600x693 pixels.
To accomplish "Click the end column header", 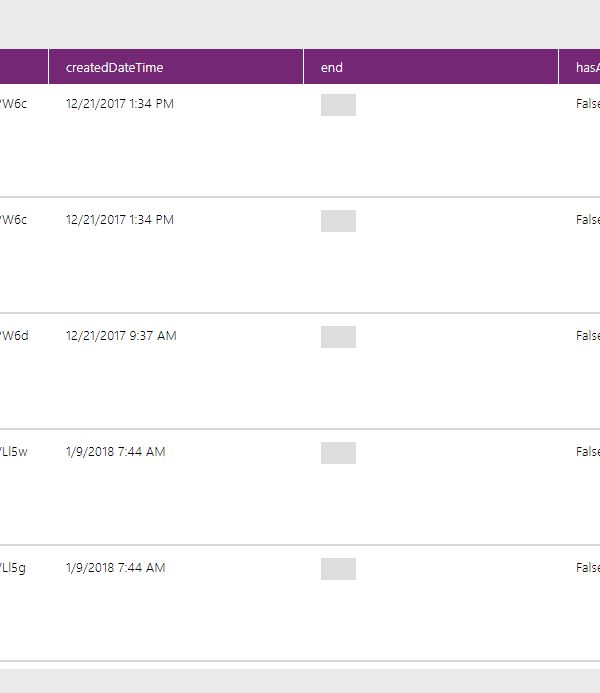I will [332, 68].
